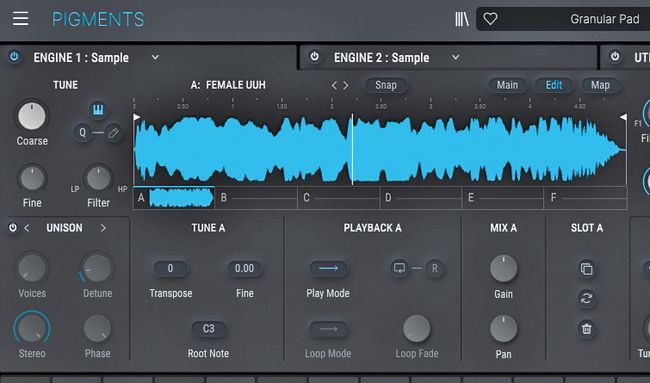
Task: Open the preset library browser icon
Action: click(x=461, y=19)
